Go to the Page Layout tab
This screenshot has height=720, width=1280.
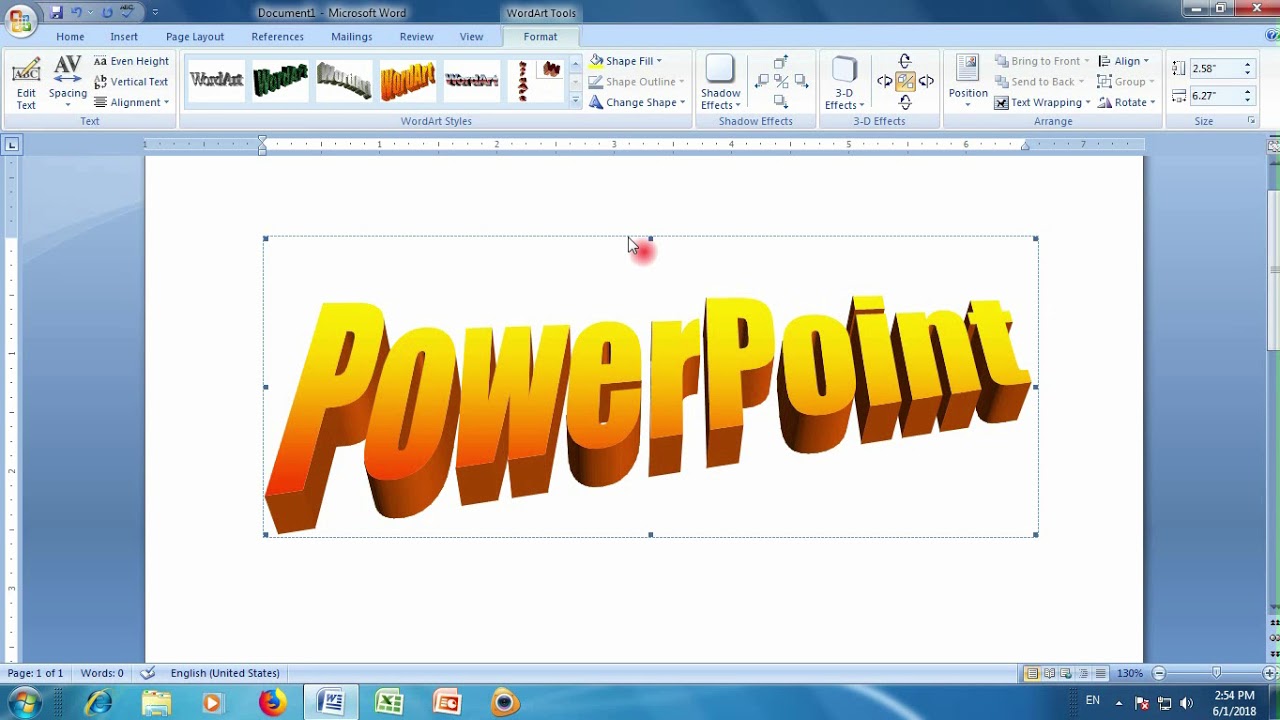pyautogui.click(x=195, y=37)
